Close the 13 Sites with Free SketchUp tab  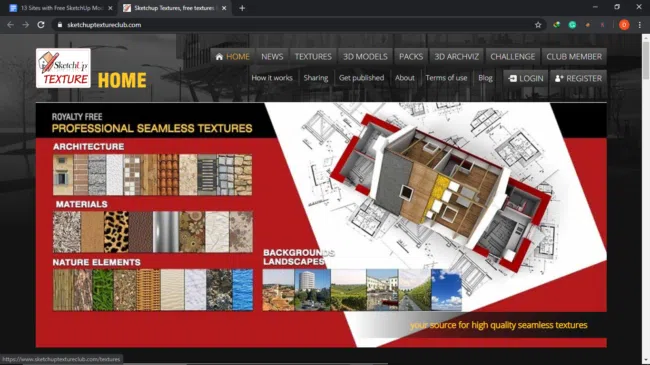tap(110, 8)
